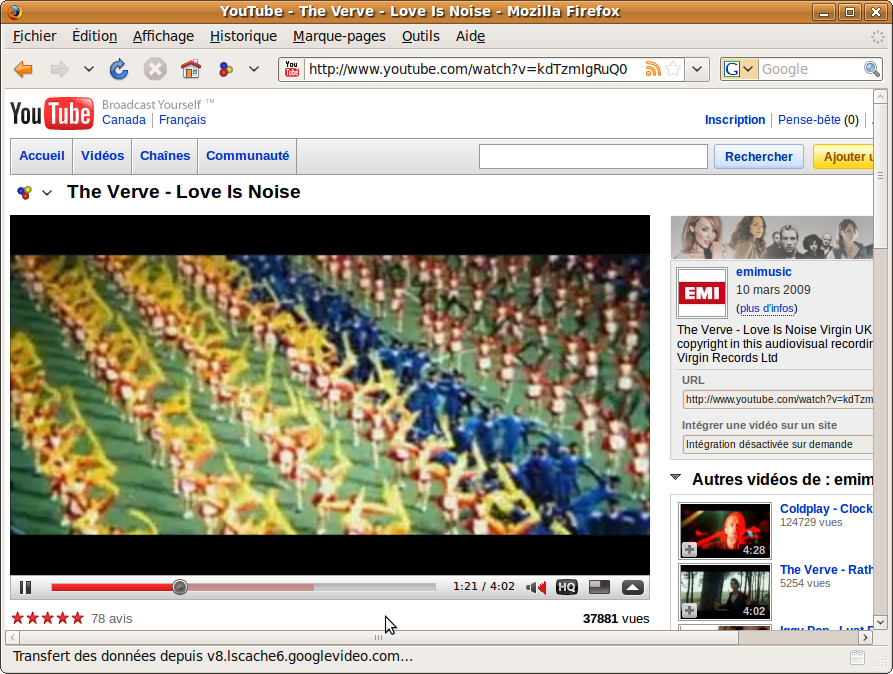Add Coldplay video to queue via plus icon
The image size is (893, 674).
[x=689, y=550]
